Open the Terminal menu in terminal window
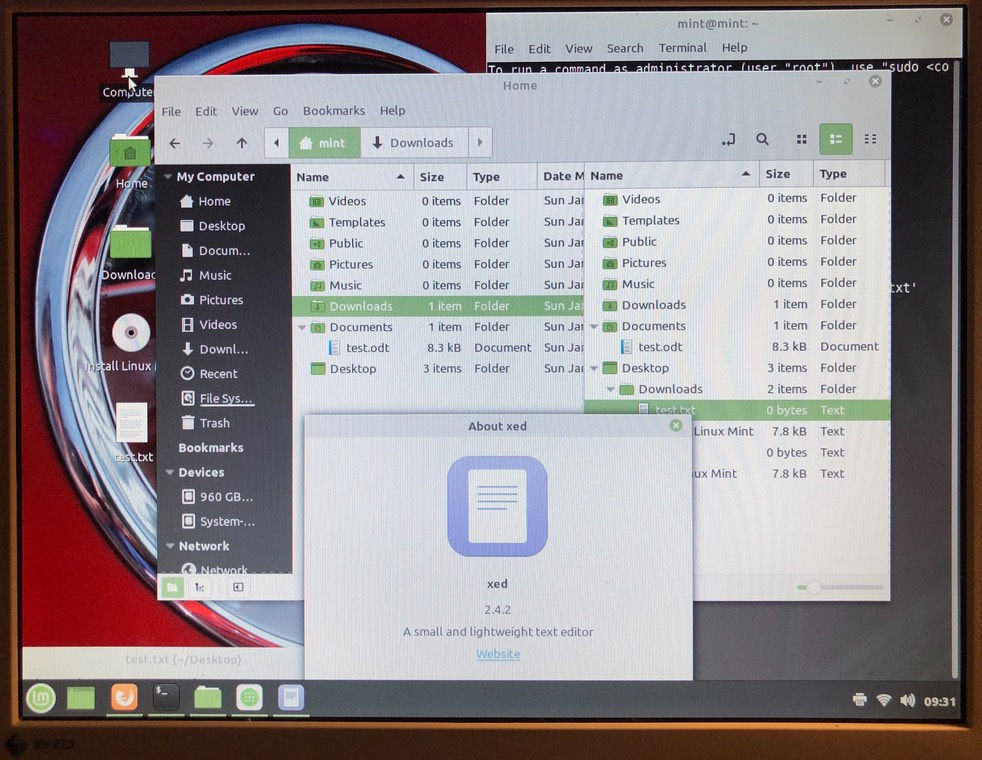The height and width of the screenshot is (760, 982). click(682, 48)
